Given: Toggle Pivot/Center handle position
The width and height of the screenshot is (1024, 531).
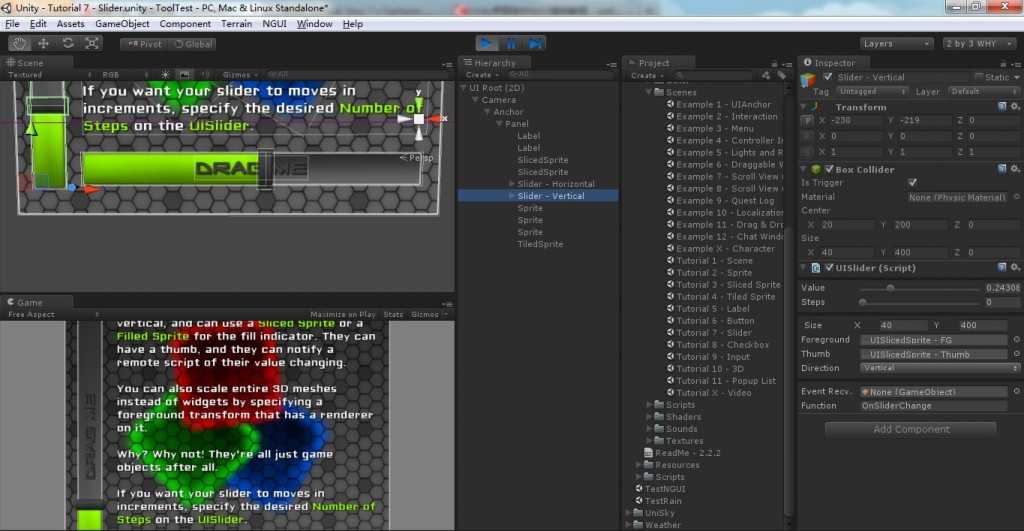Looking at the screenshot, I should (x=144, y=44).
